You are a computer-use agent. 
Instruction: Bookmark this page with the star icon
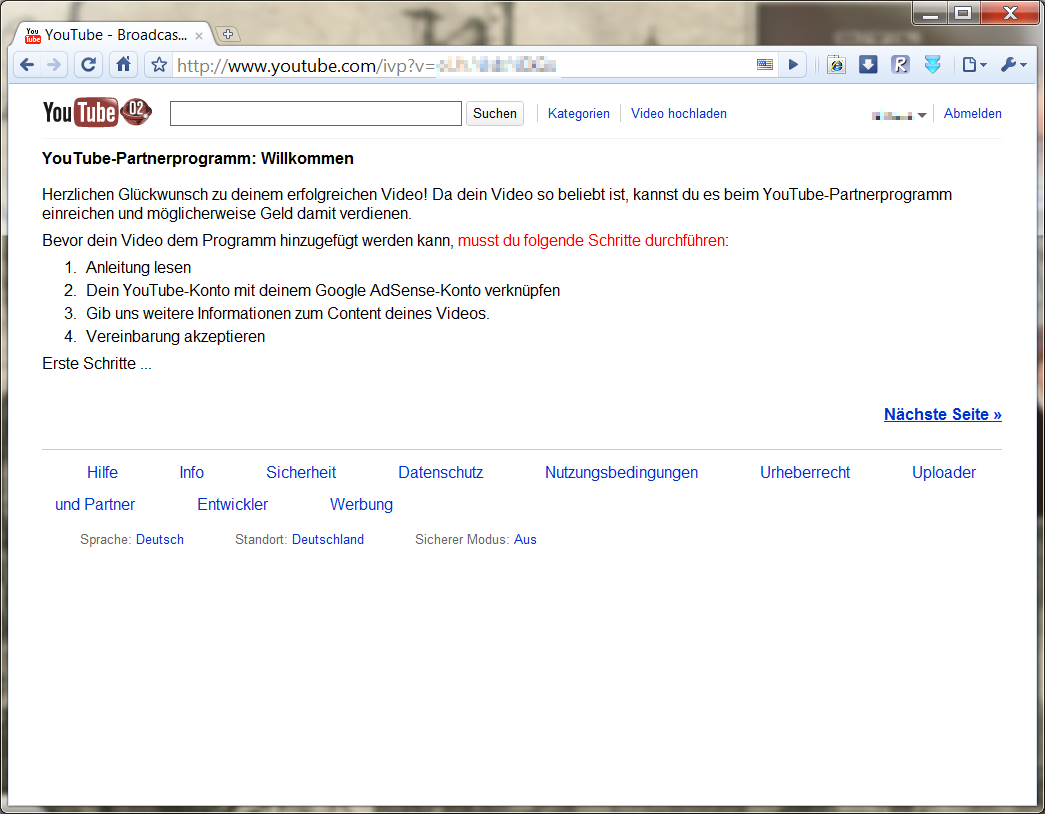[159, 65]
